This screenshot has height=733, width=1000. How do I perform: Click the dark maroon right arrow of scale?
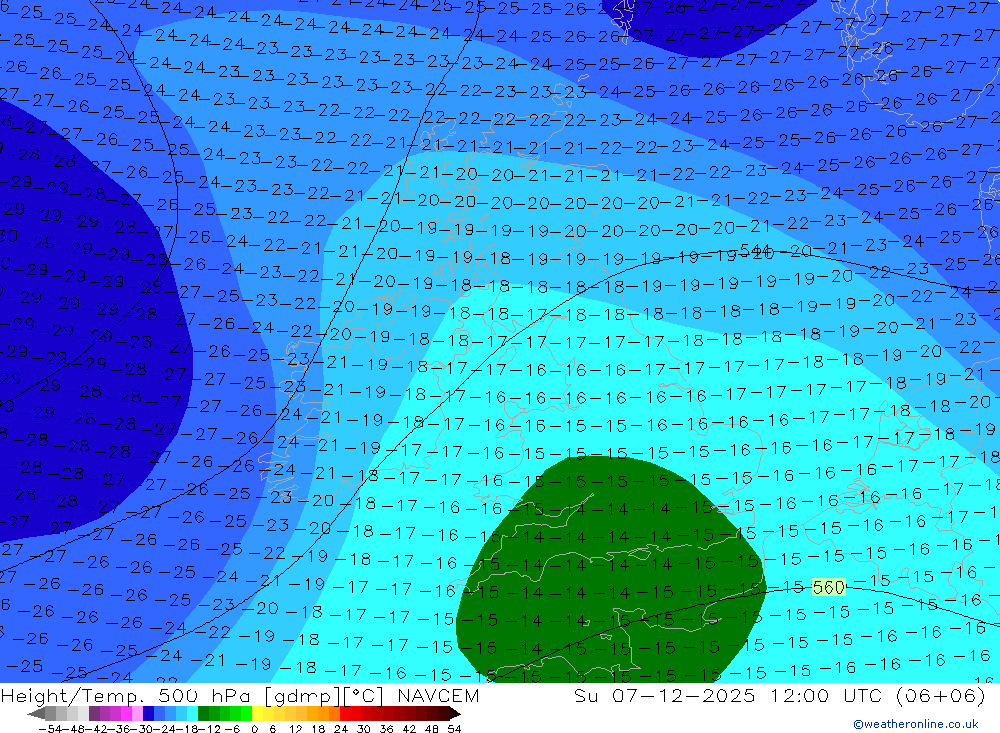pyautogui.click(x=455, y=713)
